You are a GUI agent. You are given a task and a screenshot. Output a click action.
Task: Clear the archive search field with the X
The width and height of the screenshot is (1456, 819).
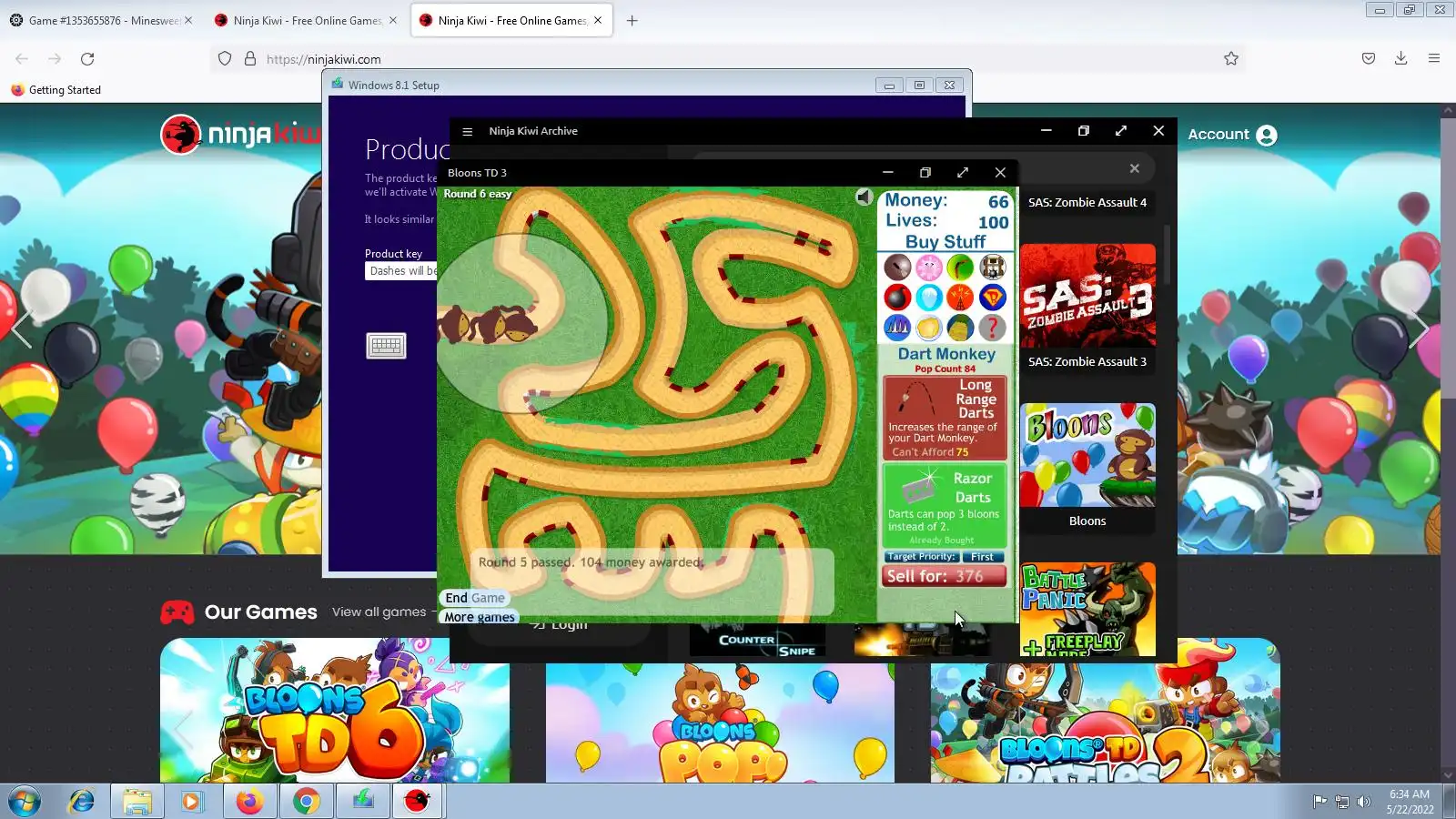1134,168
